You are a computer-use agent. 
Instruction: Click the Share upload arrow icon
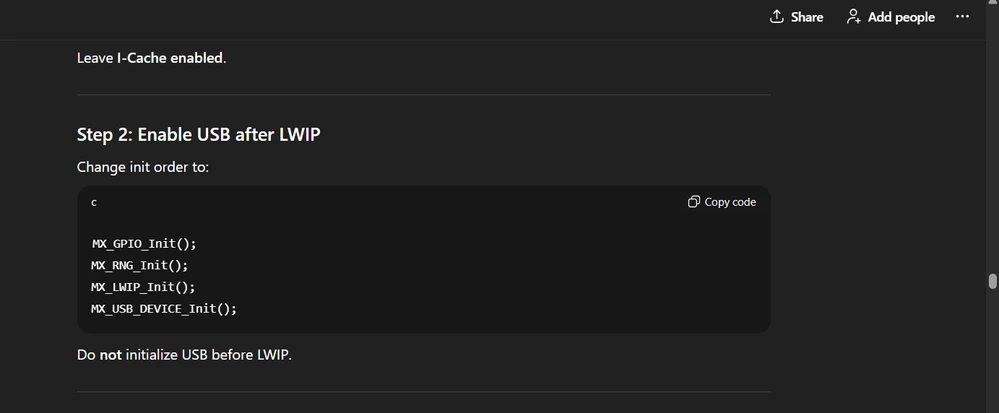[776, 17]
